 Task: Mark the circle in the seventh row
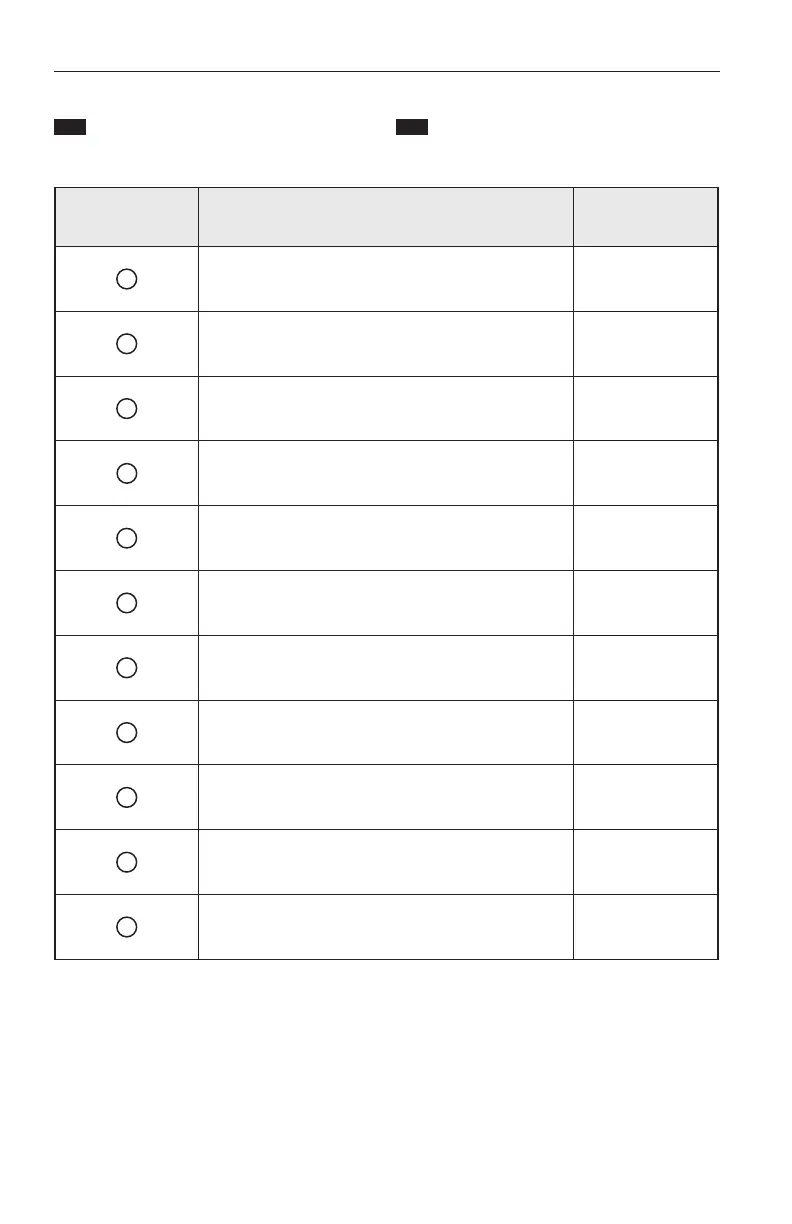click(126, 667)
